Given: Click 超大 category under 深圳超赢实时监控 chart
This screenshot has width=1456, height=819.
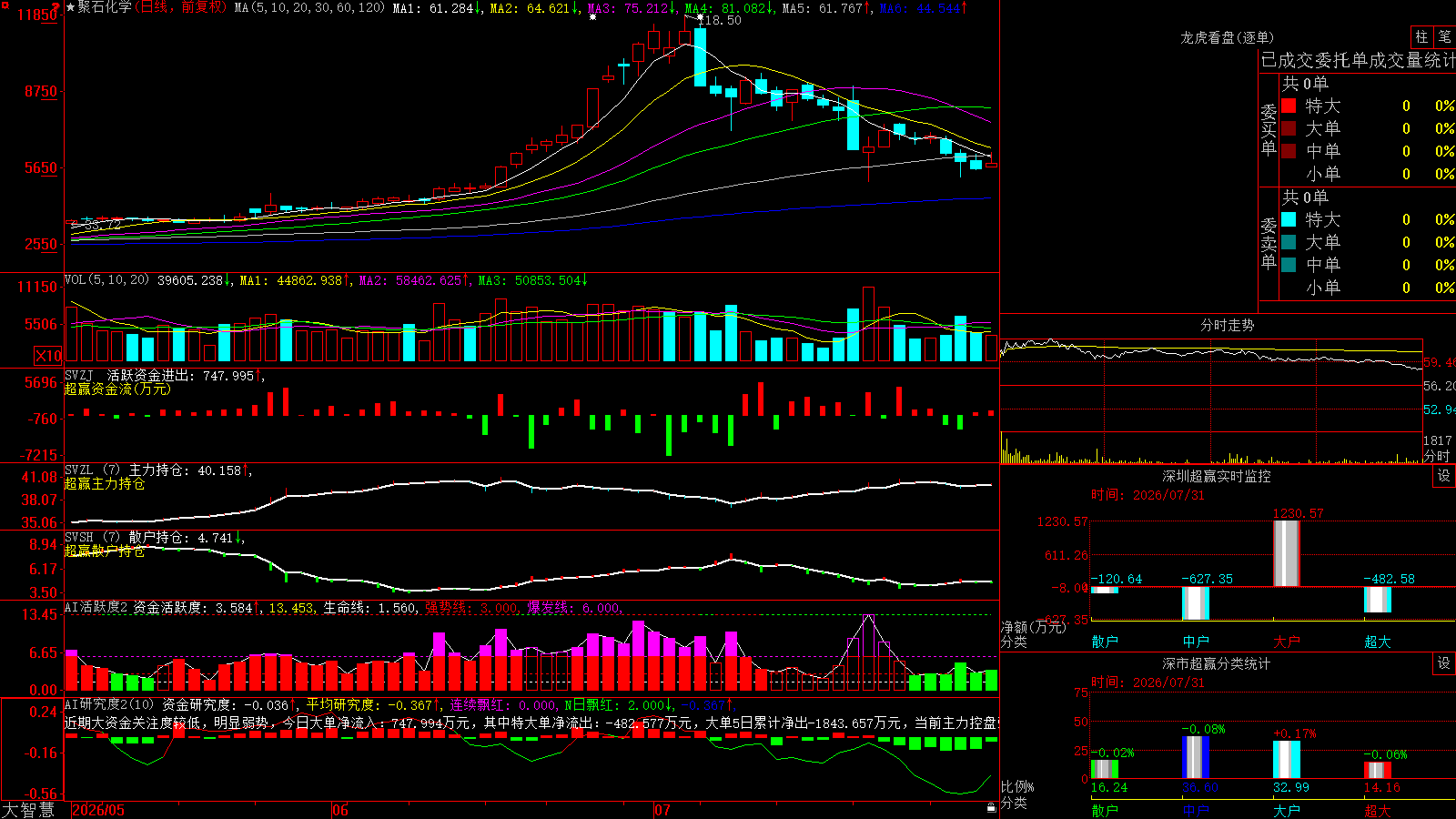Looking at the screenshot, I should [x=1378, y=642].
